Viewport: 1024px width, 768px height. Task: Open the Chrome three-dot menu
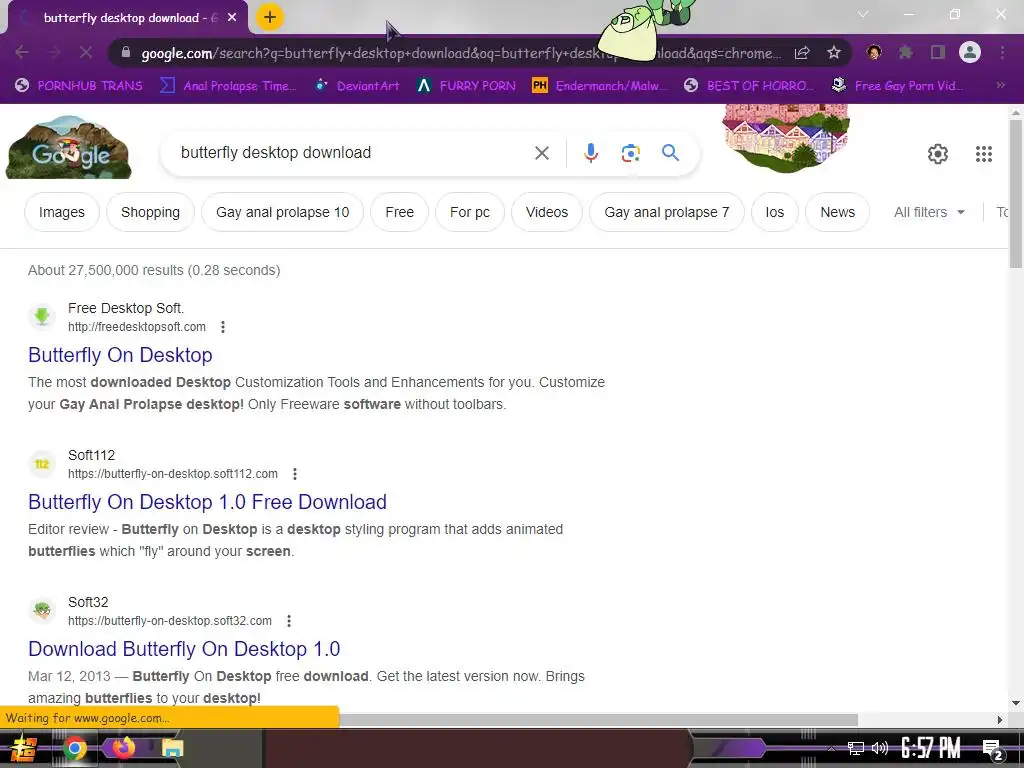[x=1002, y=52]
